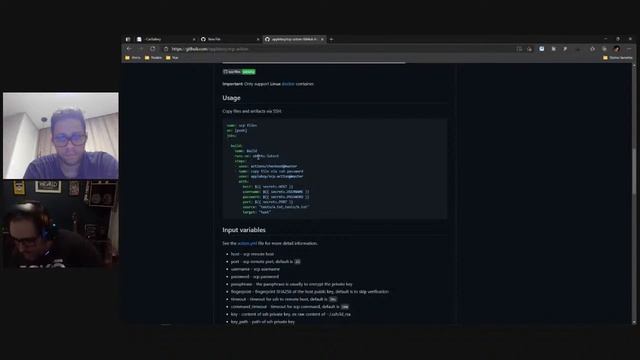640x360 pixels.
Task: Click the 'copy file via ssh password' code line
Action: pos(271,171)
